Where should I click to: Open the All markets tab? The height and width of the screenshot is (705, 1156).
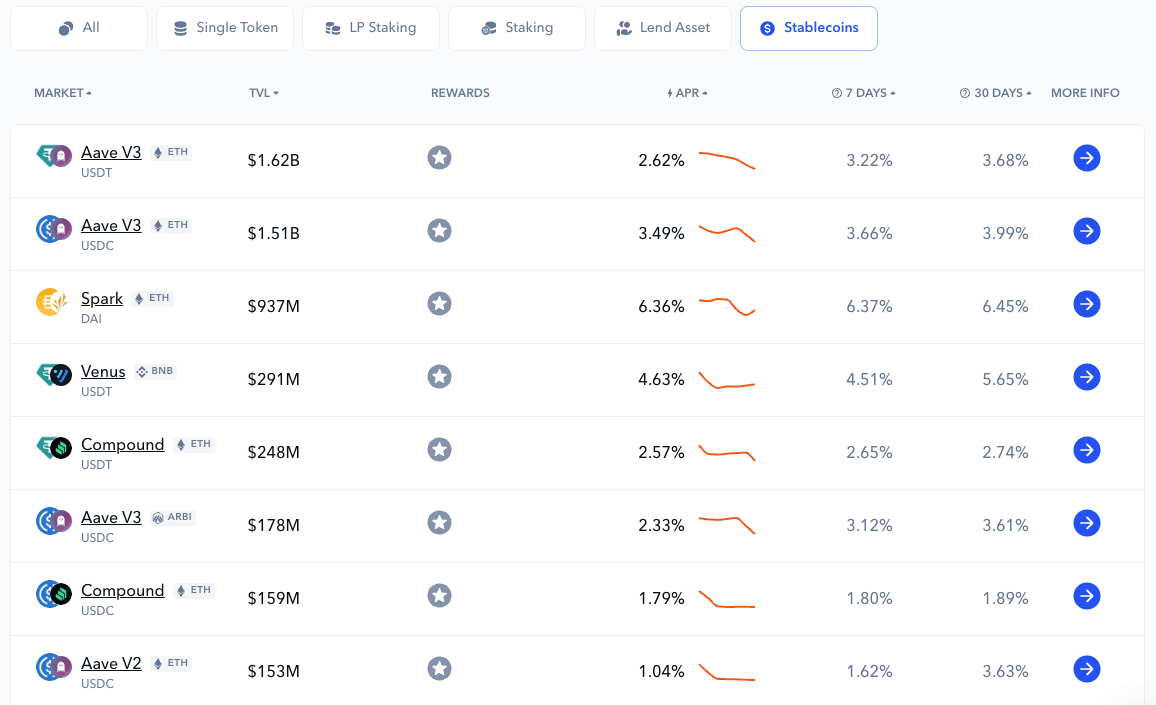[x=79, y=28]
